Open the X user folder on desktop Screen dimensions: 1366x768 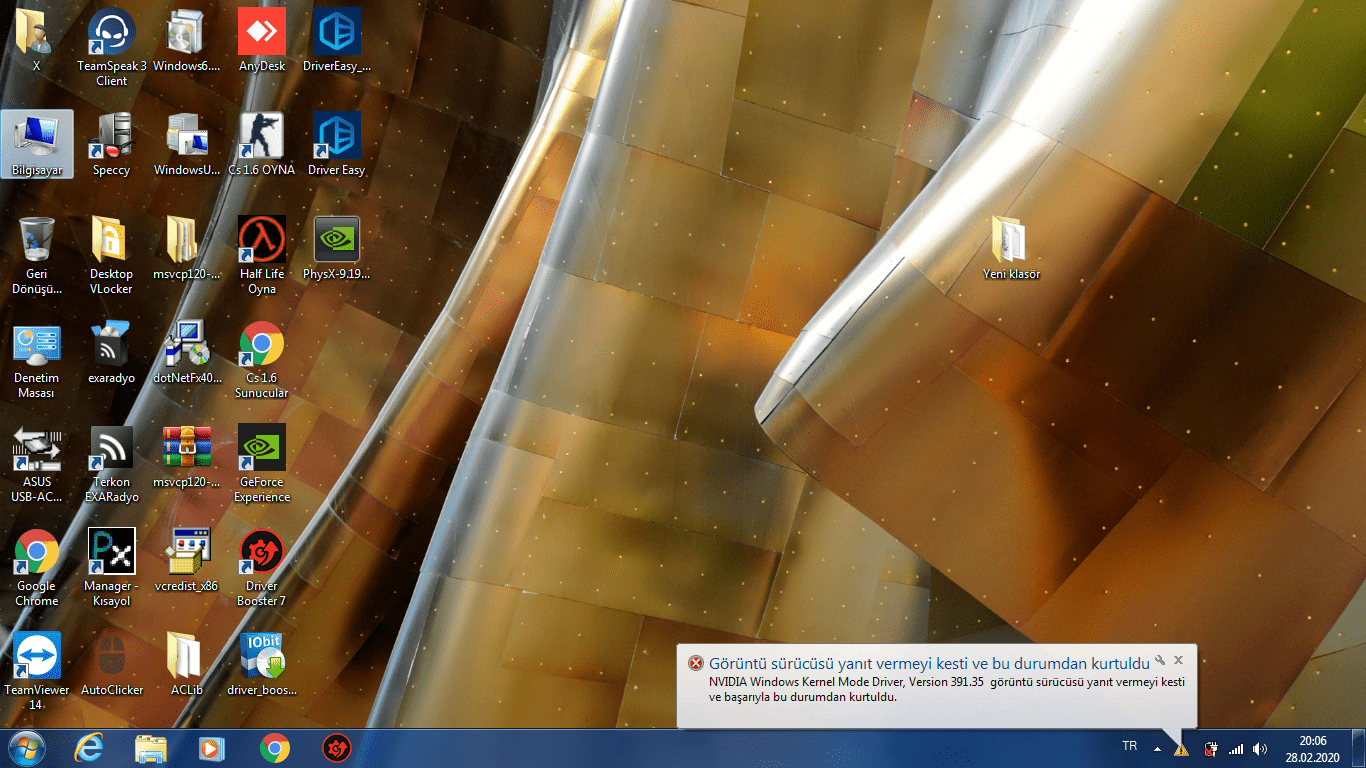[37, 40]
